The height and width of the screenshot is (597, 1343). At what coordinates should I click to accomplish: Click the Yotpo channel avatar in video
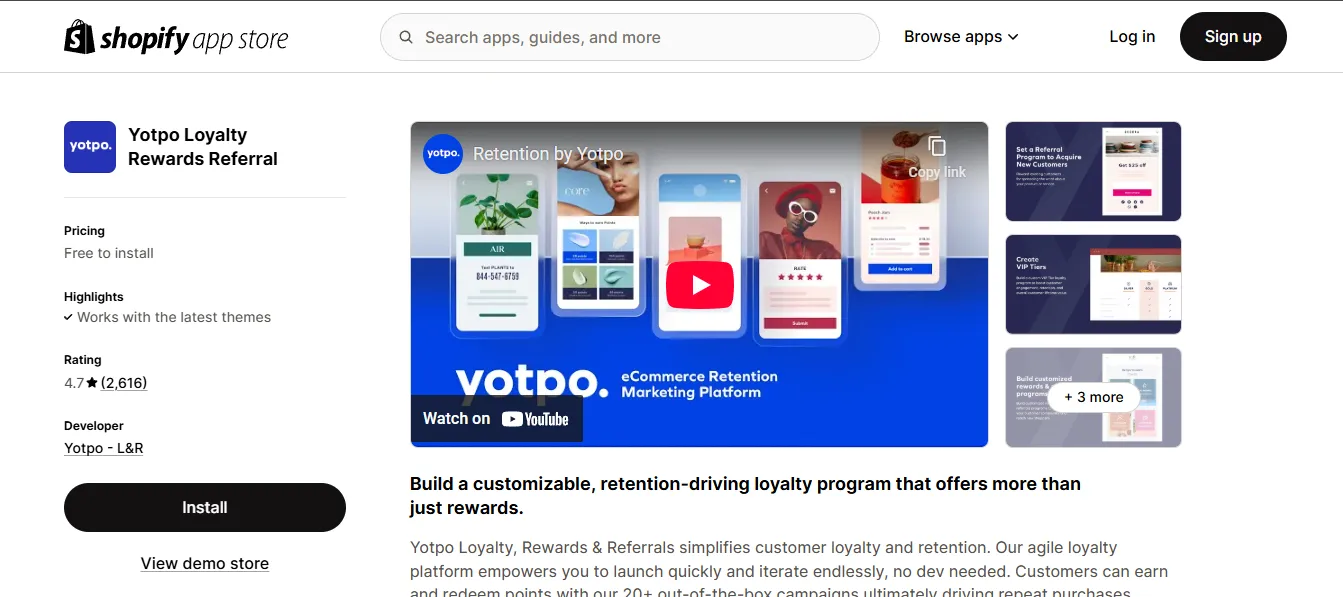[443, 154]
